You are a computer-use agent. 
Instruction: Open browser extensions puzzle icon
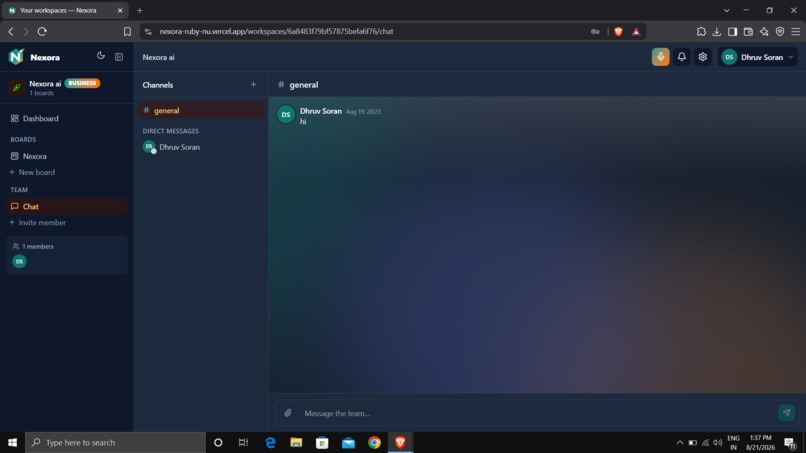click(701, 31)
